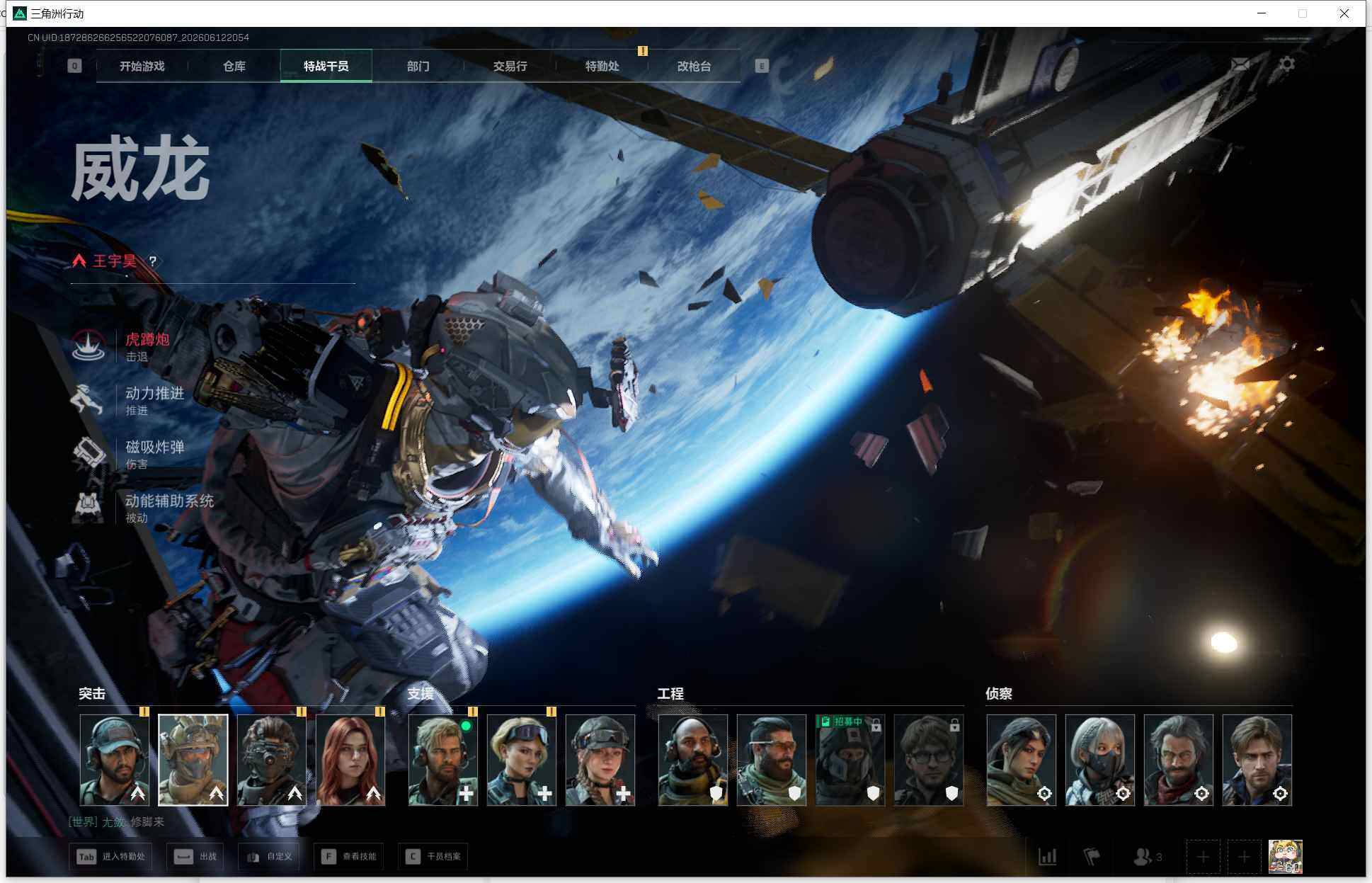Click the world chat message line

(x=117, y=822)
